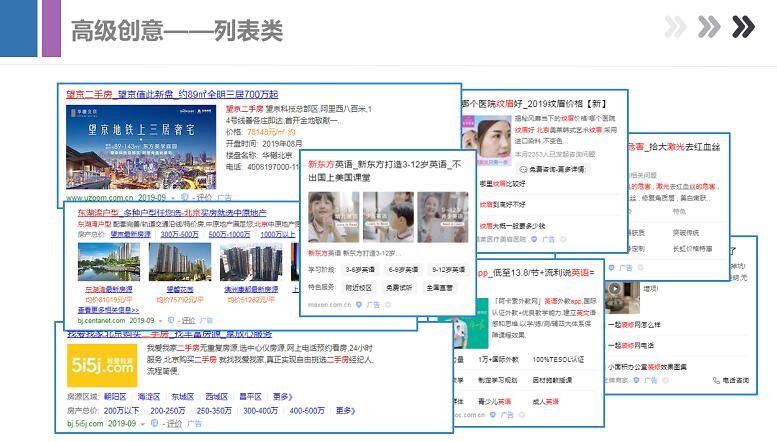Viewport: 777px width, 442px height.
Task: Expand 更多 in the 房源总价 row
Action: click(x=344, y=410)
